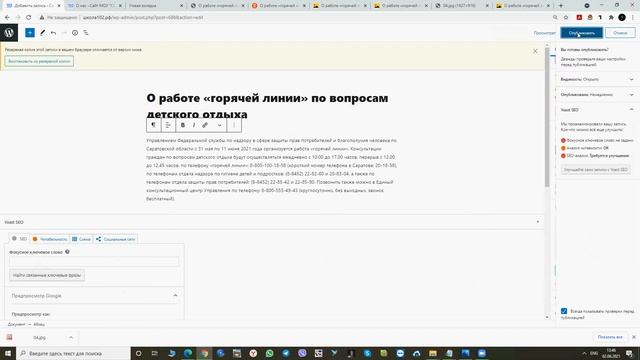Open Telegram from the taskbar
Viewport: 640px width, 360px height.
(286, 353)
